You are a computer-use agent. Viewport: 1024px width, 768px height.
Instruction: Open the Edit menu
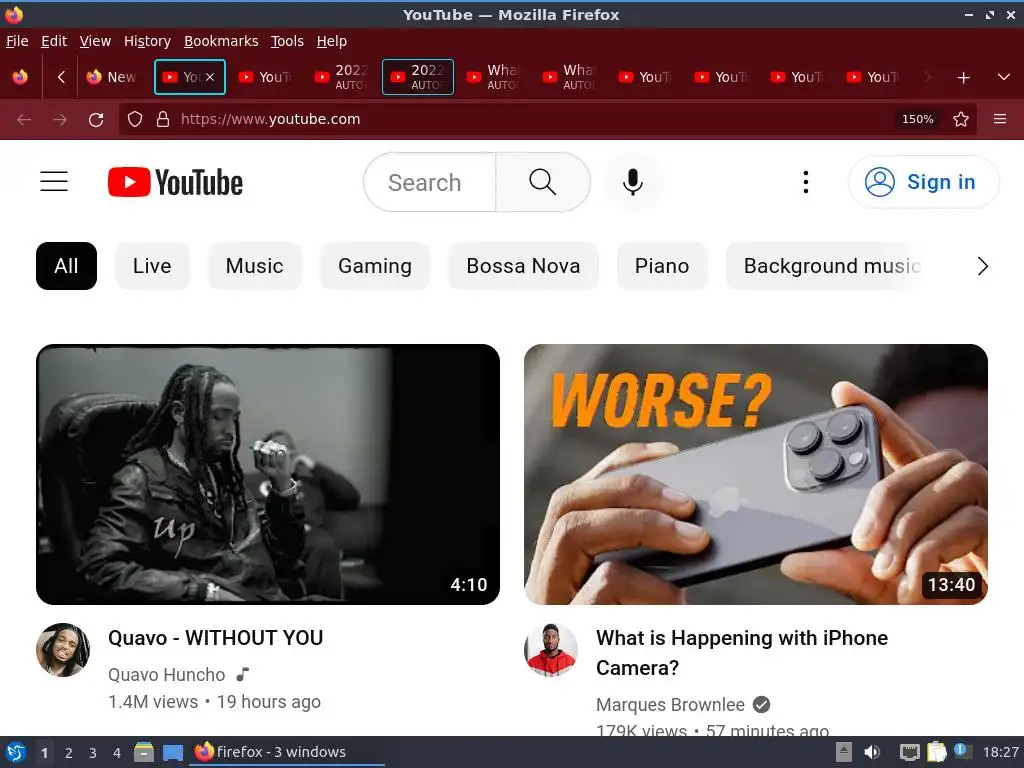click(x=54, y=41)
